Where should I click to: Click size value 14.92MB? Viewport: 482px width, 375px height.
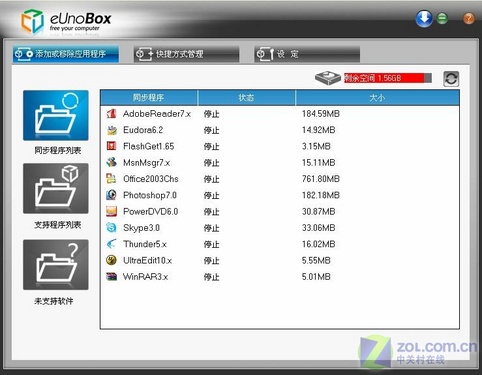pos(318,130)
